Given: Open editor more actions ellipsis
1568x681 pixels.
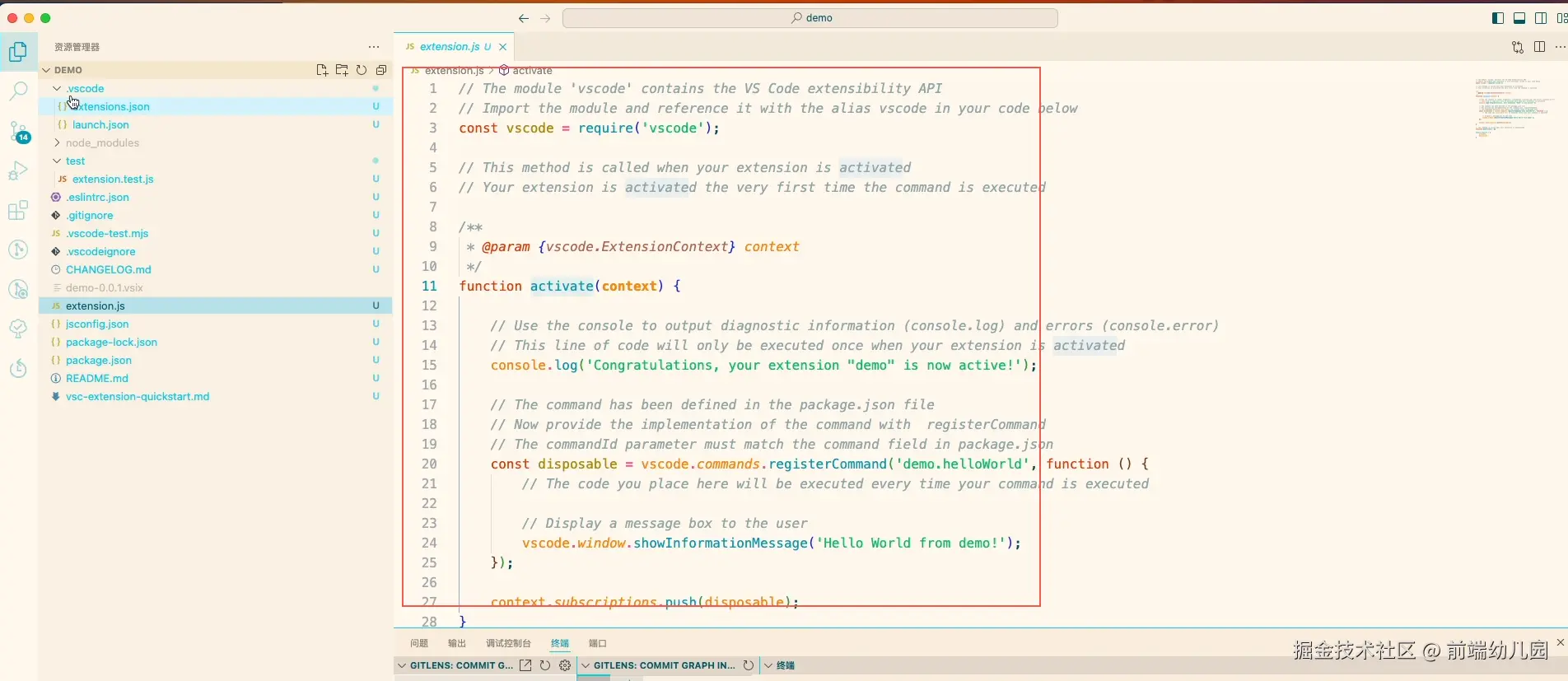Looking at the screenshot, I should click(x=1560, y=47).
